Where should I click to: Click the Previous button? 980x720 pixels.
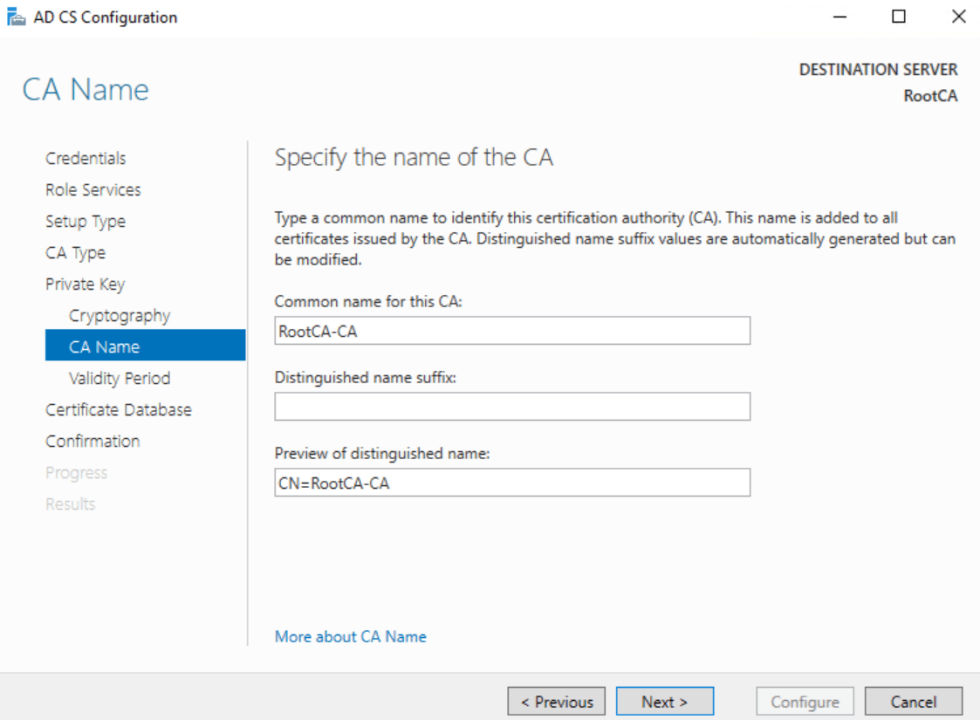(556, 700)
